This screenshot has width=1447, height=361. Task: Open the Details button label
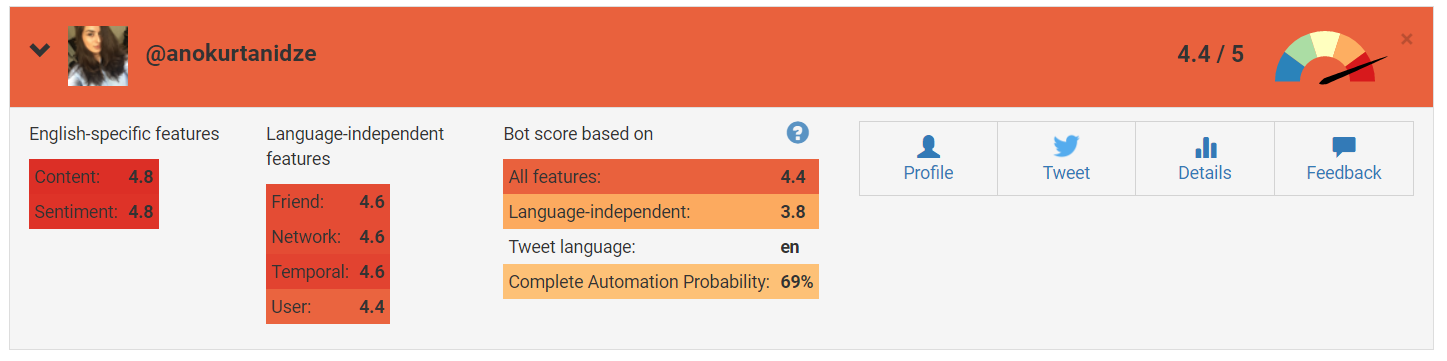1205,173
